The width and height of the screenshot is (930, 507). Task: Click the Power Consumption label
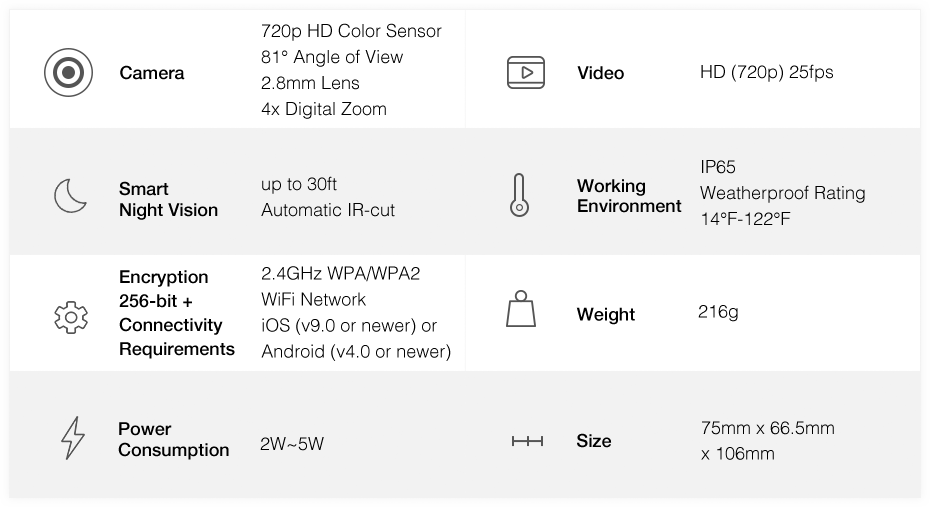coord(173,439)
